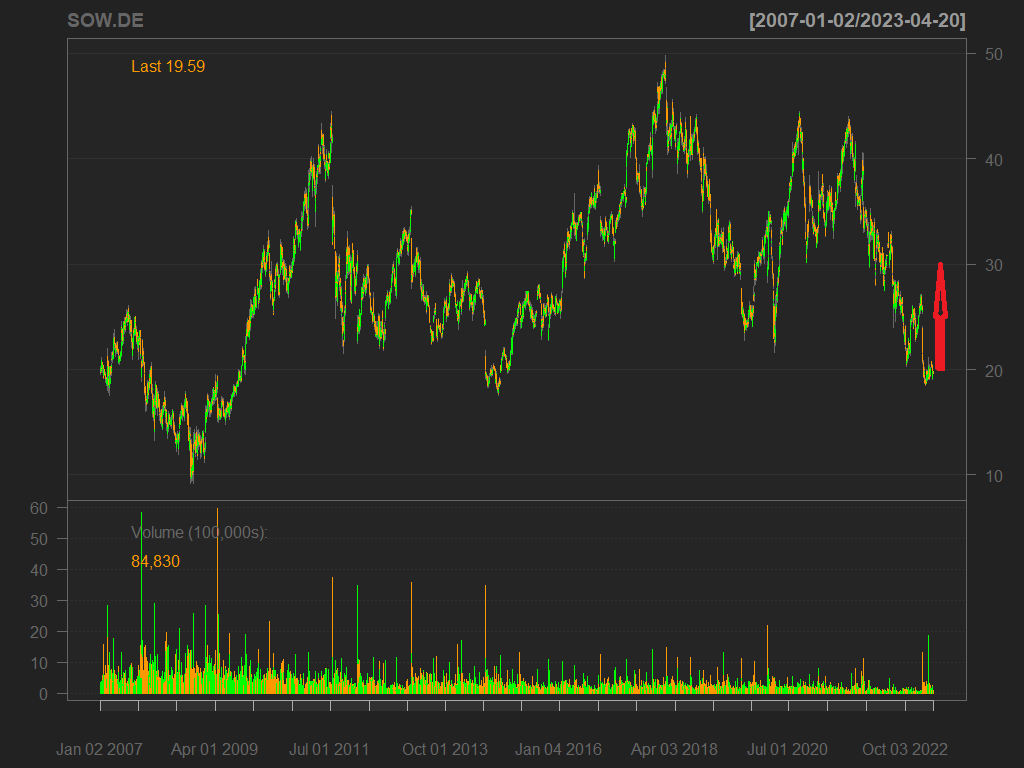Click the Apr 03 2018 date label

[674, 749]
